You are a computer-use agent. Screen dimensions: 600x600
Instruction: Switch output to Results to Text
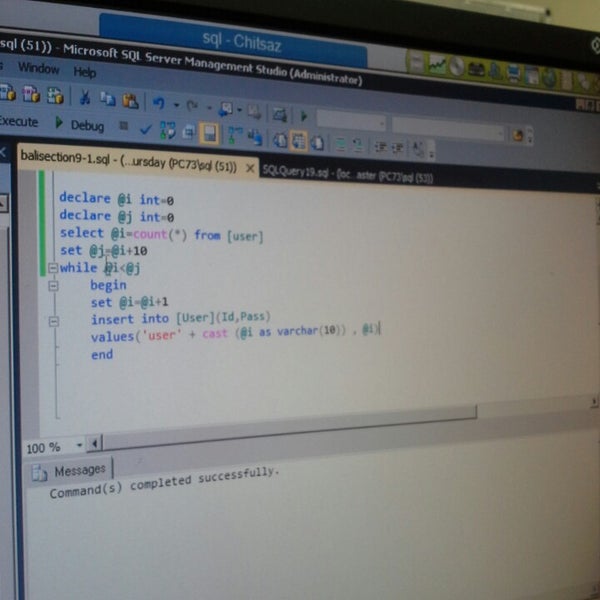coord(280,140)
